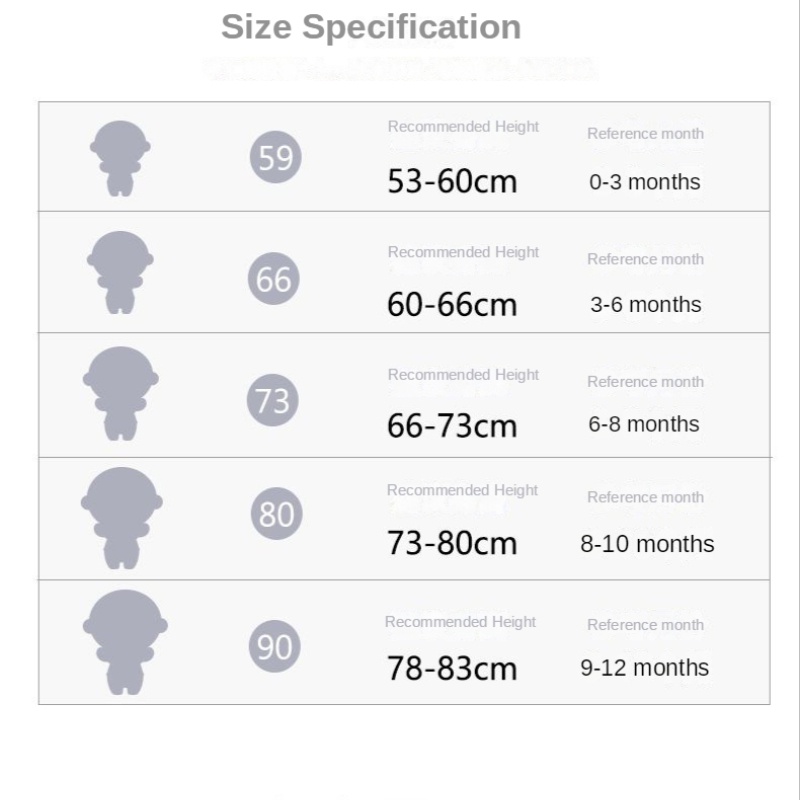Click the 73-80cm height value

452,544
